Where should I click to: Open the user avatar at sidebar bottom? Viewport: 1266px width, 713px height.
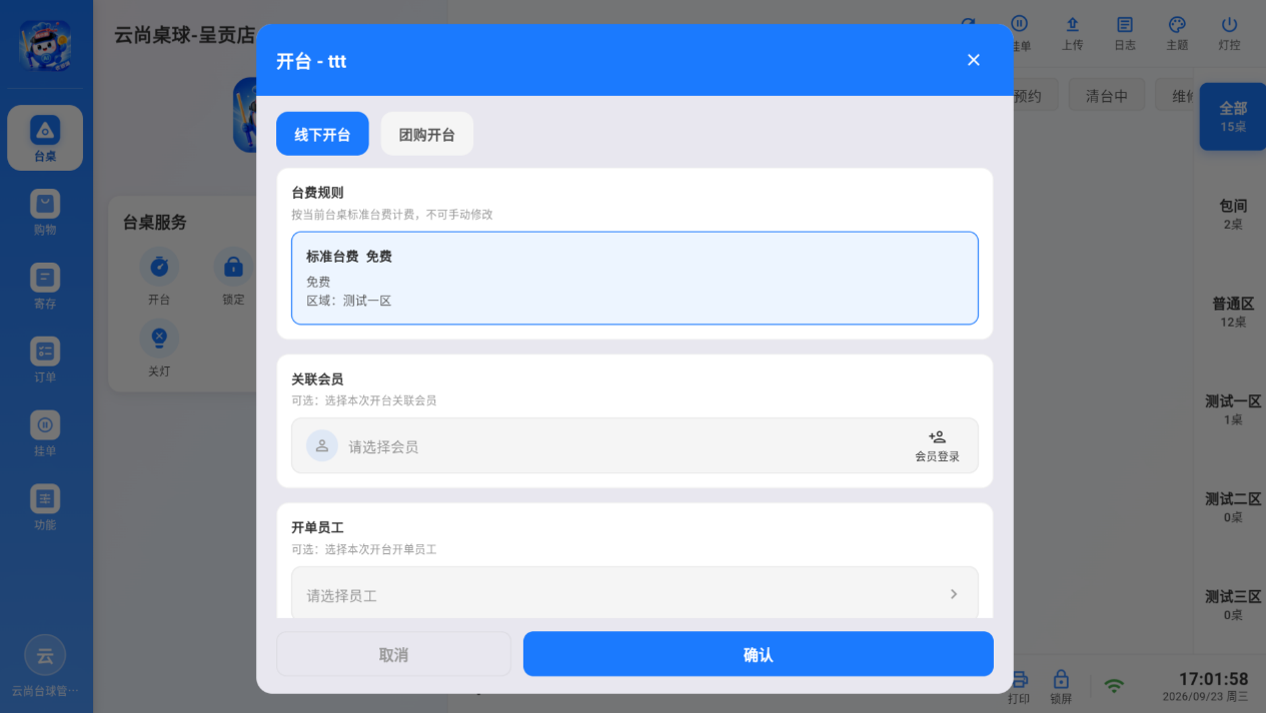click(45, 656)
